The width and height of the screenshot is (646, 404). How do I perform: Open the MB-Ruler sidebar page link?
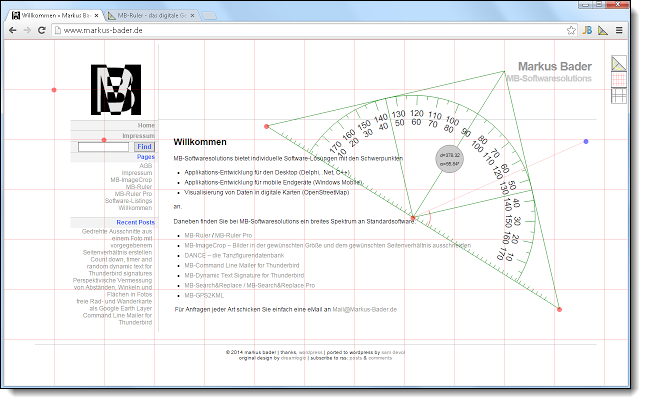[x=139, y=187]
